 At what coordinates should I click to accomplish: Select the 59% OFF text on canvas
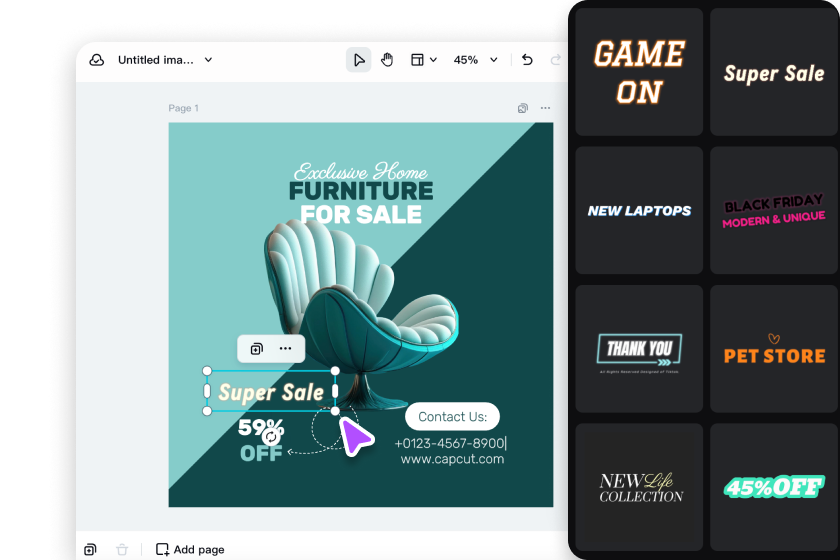click(x=261, y=441)
